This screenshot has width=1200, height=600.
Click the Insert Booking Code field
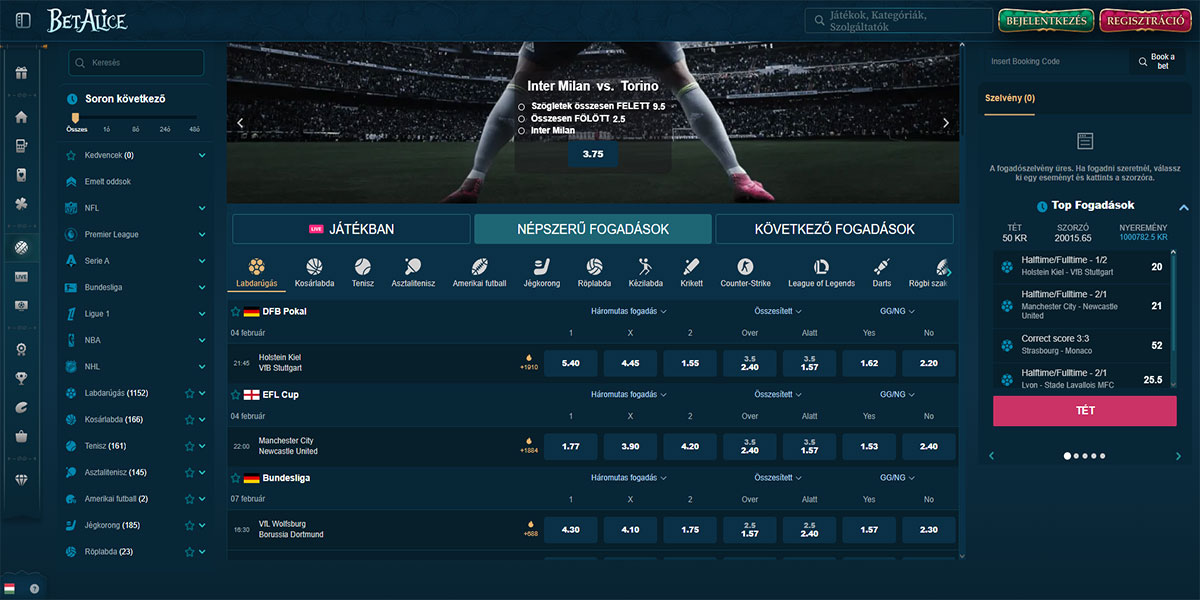click(x=1055, y=62)
